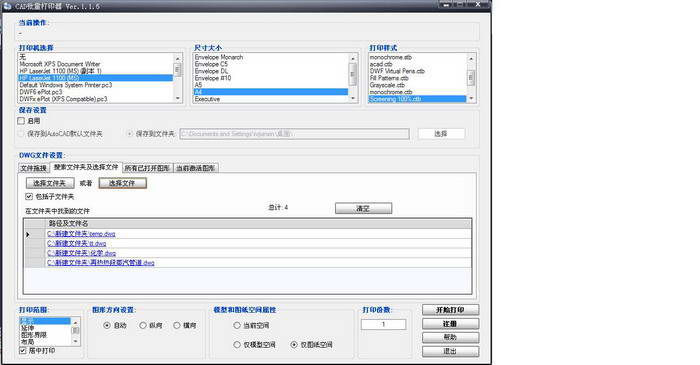Click paper size list scroll up arrow
The width and height of the screenshot is (700, 365).
[x=353, y=58]
